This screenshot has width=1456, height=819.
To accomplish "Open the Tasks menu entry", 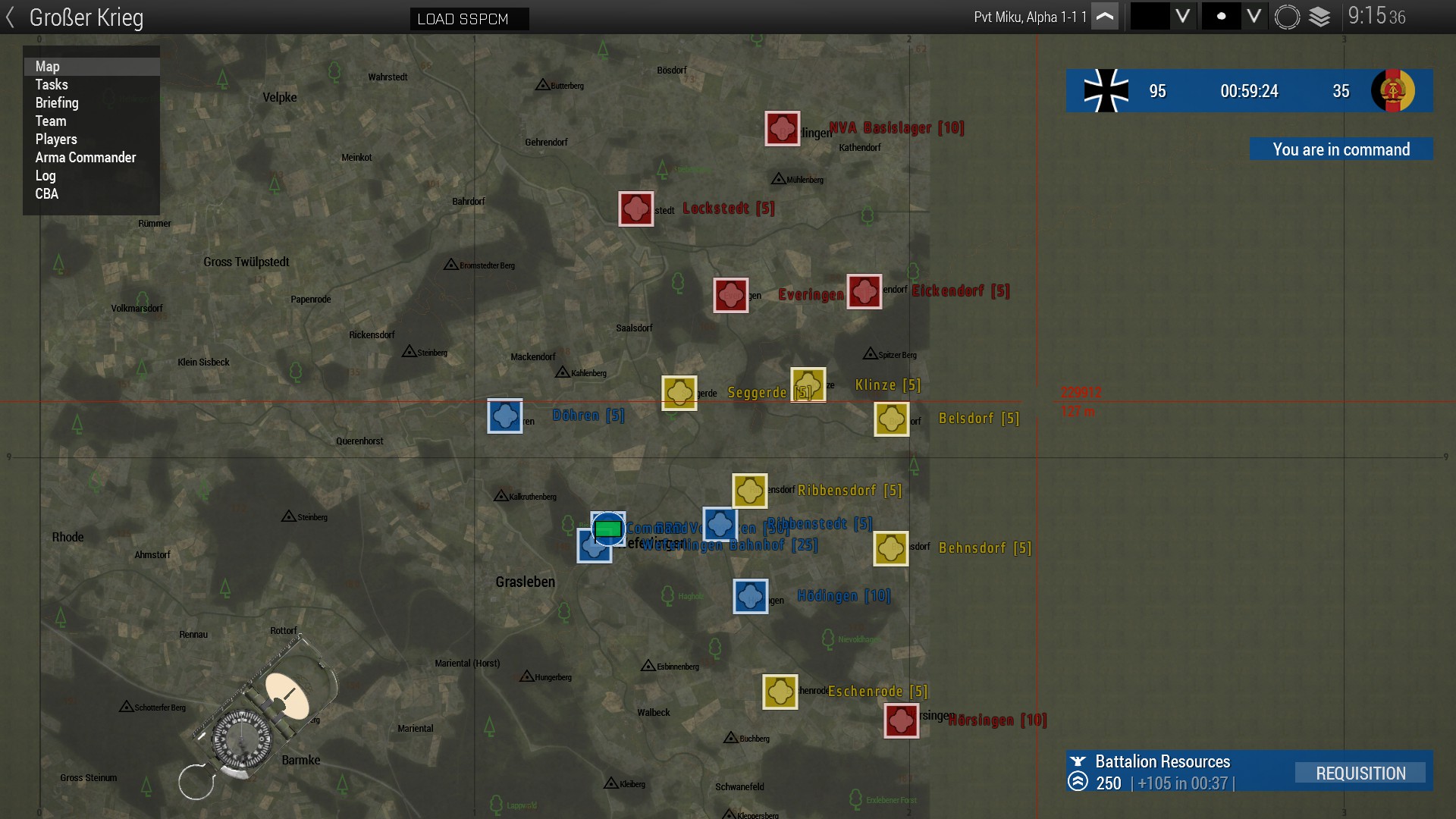I will 52,85.
